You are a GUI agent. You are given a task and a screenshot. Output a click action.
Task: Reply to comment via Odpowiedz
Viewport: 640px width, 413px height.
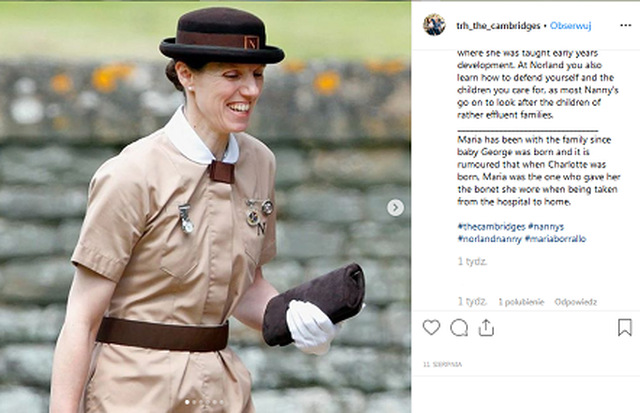click(576, 302)
